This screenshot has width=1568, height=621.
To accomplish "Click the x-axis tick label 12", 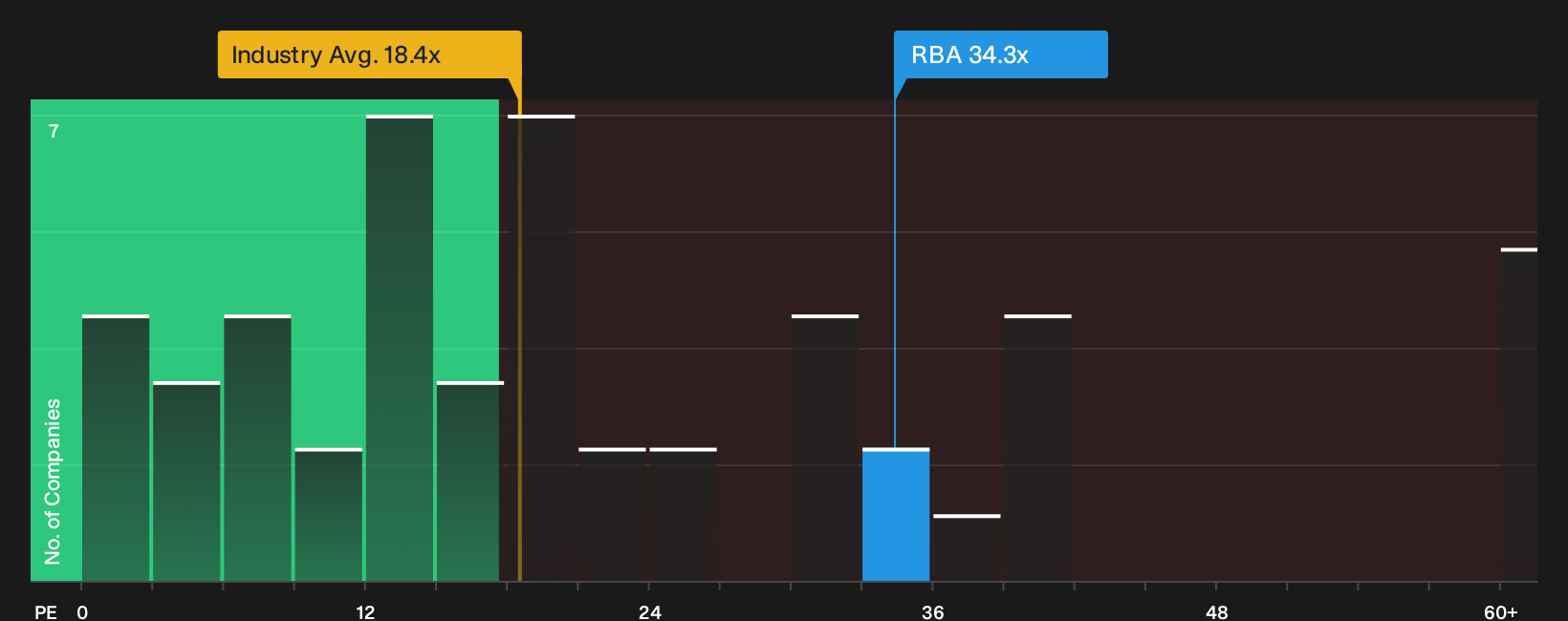I will (x=365, y=612).
